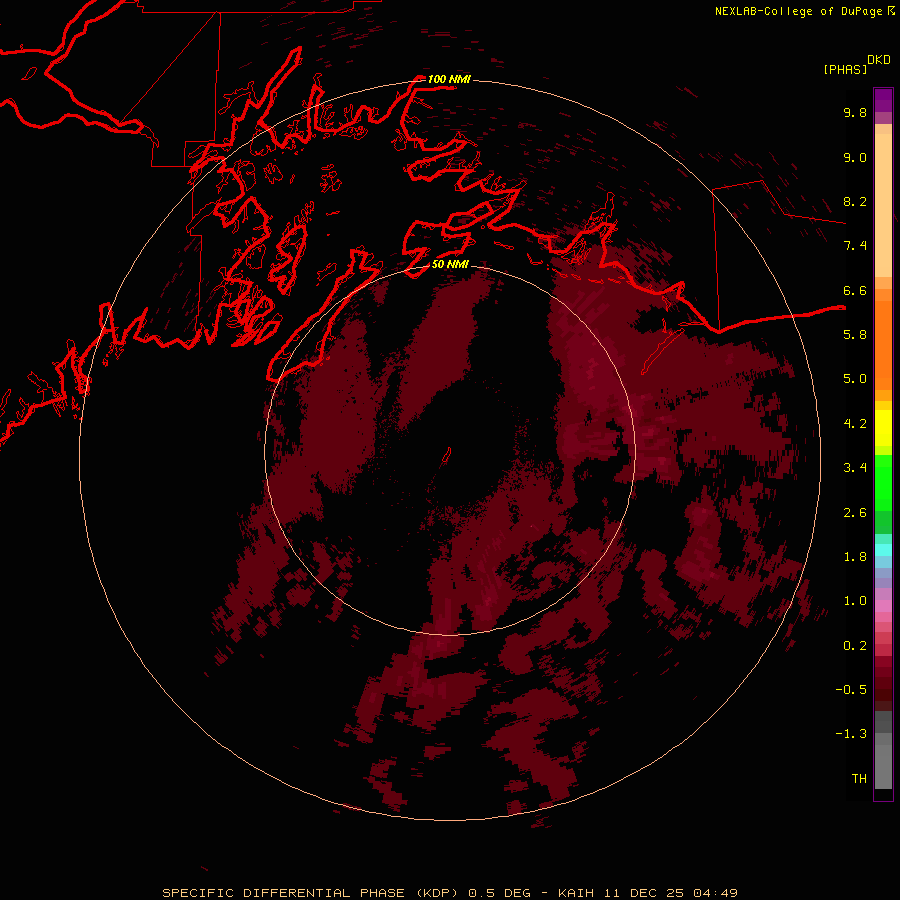The height and width of the screenshot is (900, 900).
Task: Pick the yellow band on the color scale
Action: pyautogui.click(x=883, y=428)
